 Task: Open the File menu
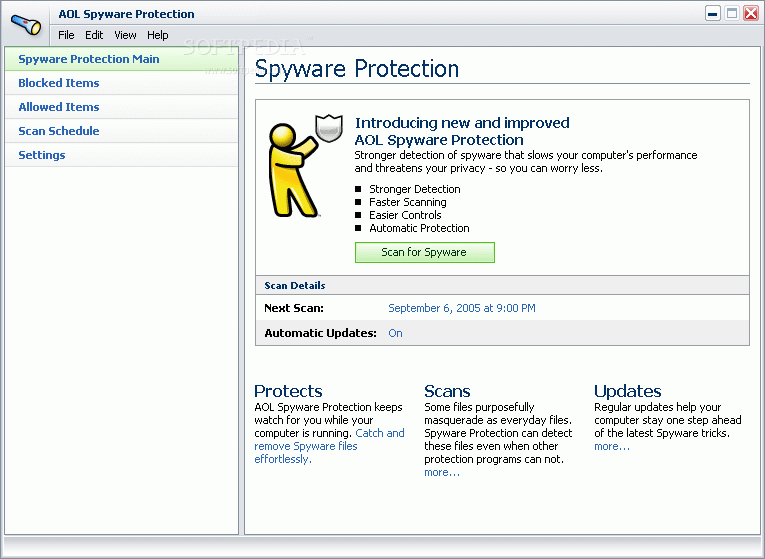click(x=66, y=35)
